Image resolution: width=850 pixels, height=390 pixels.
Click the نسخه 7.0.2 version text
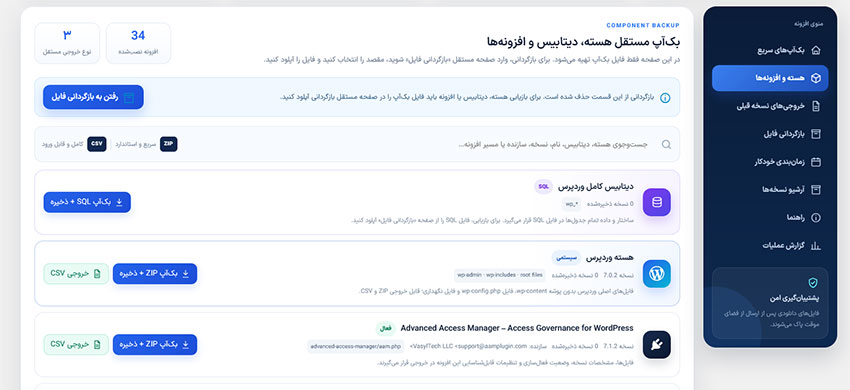click(x=618, y=275)
